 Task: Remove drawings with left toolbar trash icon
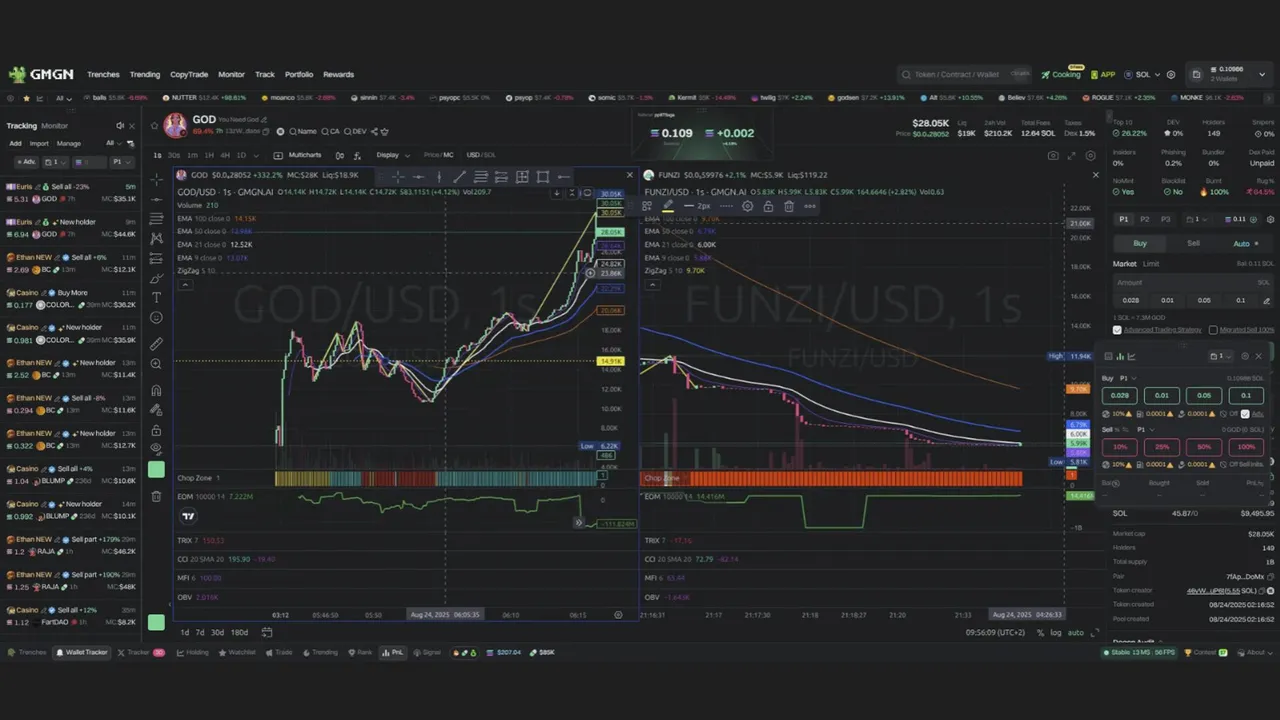click(156, 496)
